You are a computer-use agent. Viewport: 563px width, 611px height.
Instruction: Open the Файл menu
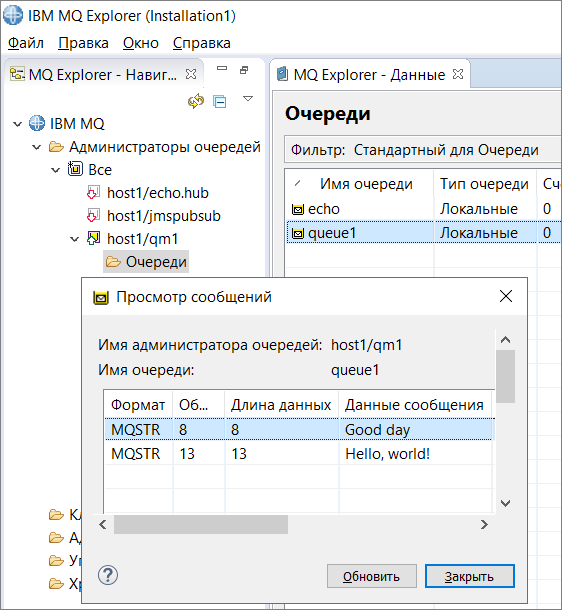click(26, 43)
